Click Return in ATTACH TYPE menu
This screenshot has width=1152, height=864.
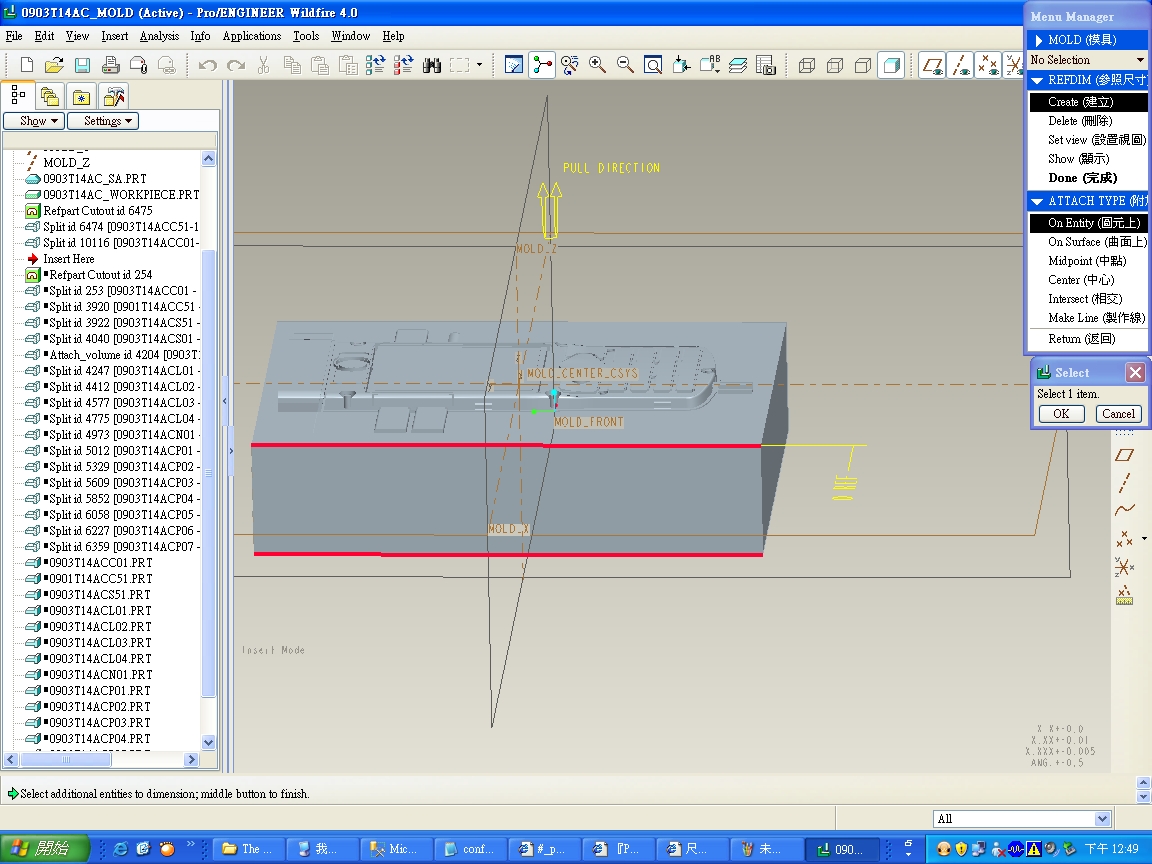(x=1081, y=339)
